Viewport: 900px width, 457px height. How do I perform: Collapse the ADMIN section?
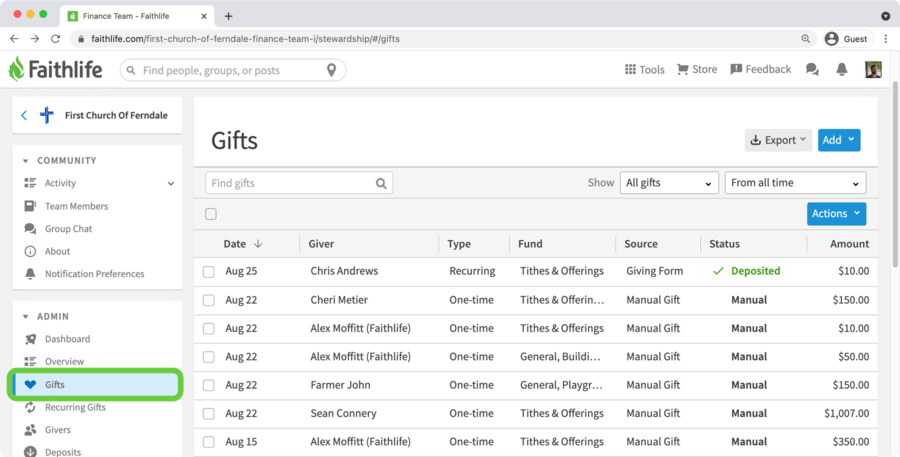point(25,316)
